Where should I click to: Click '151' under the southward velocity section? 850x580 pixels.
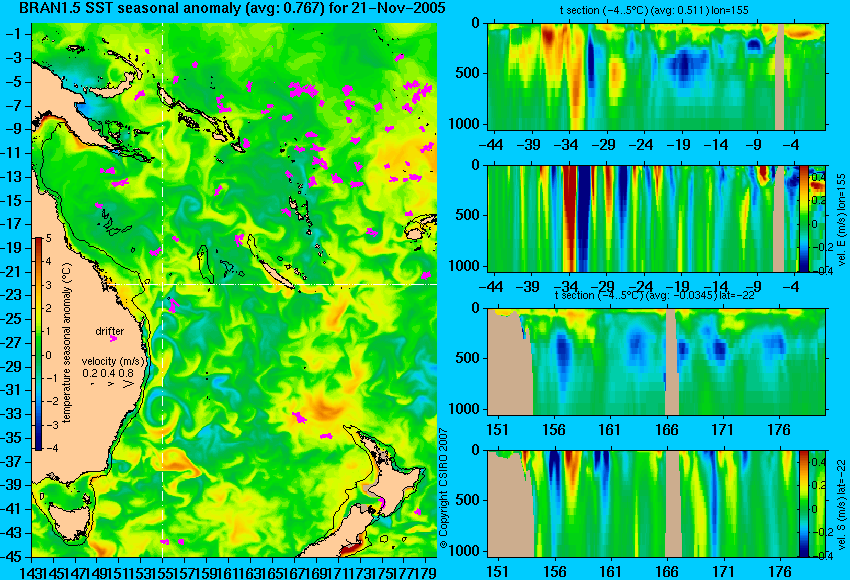point(497,572)
